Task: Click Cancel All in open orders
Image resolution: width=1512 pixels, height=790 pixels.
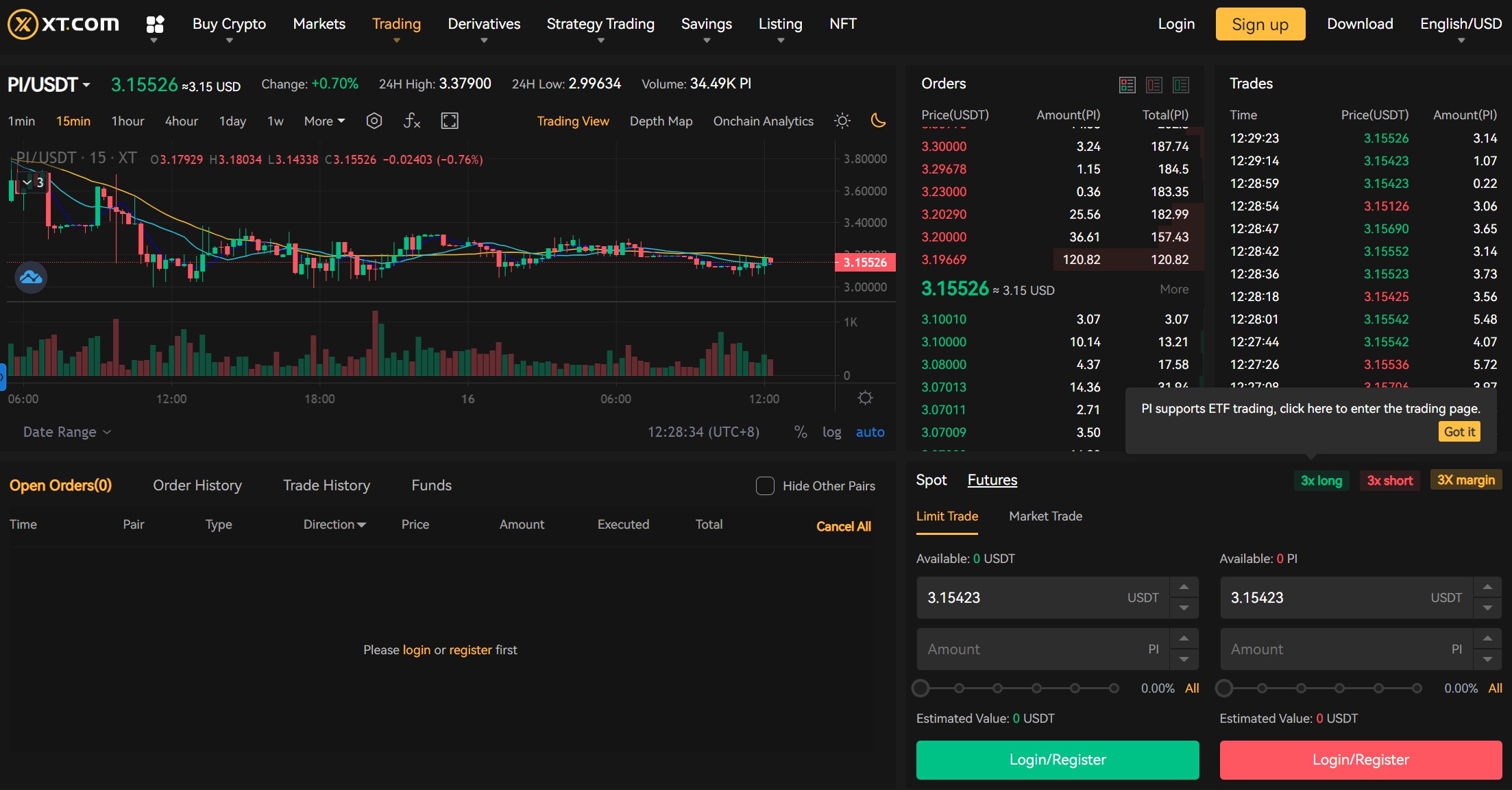Action: (843, 526)
